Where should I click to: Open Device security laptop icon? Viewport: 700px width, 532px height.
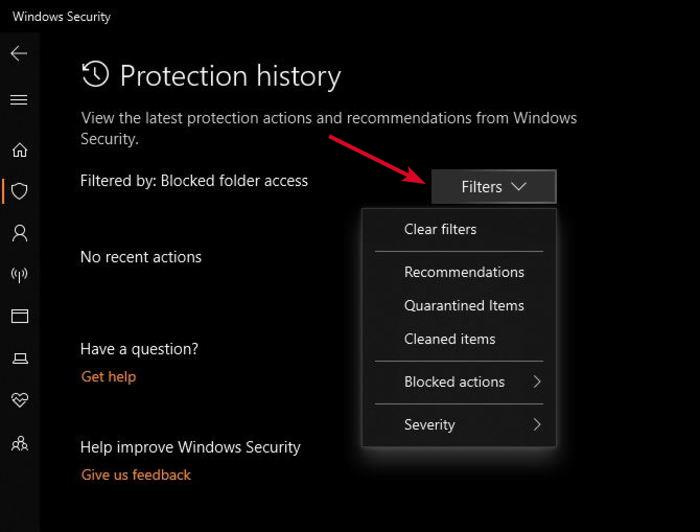(19, 358)
